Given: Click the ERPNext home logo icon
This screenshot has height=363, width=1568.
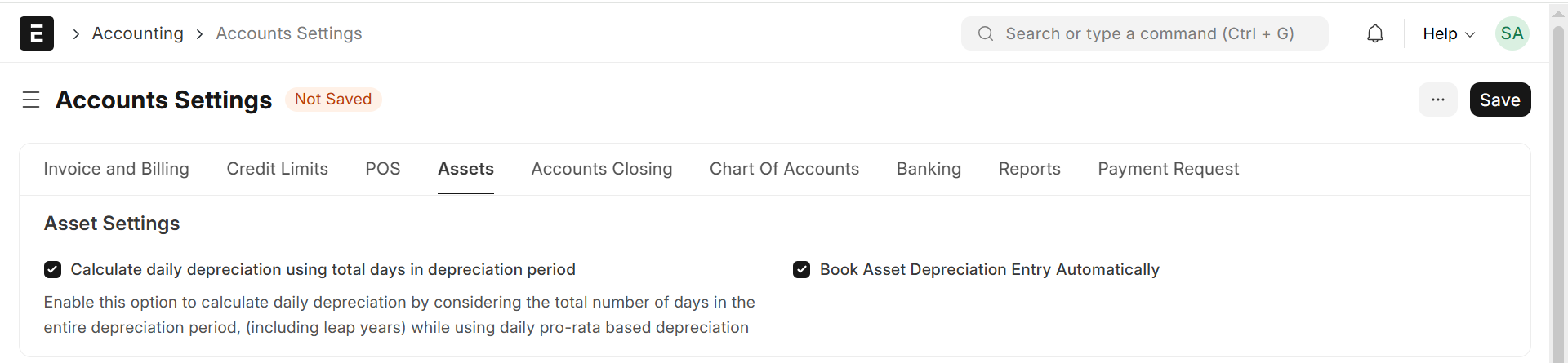Looking at the screenshot, I should click(x=37, y=33).
